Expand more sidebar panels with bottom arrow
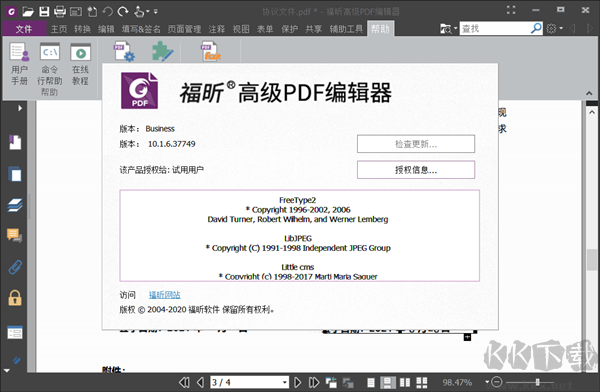Screen dimensions: 600x392 click(7, 371)
